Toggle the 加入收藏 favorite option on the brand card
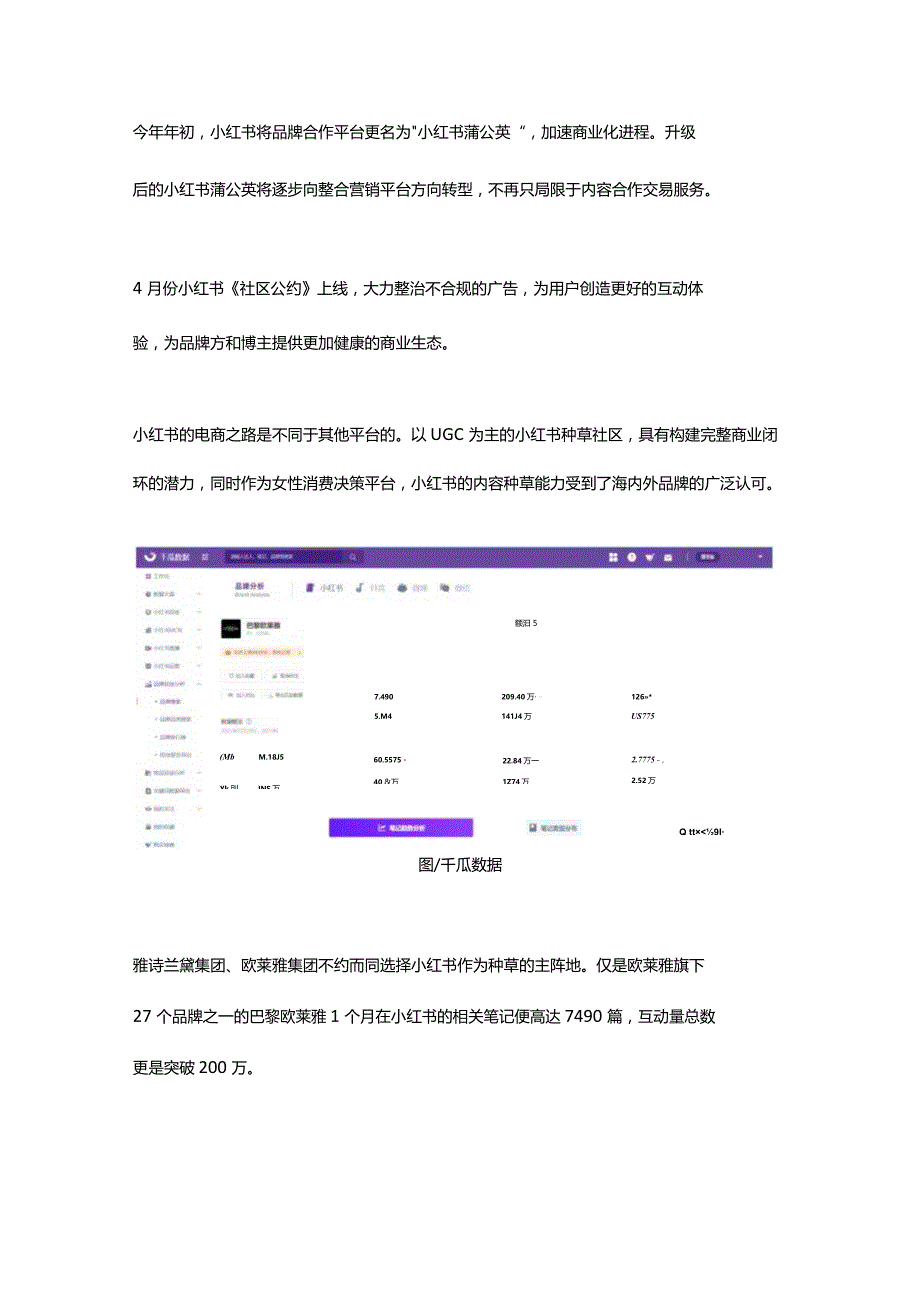 pyautogui.click(x=241, y=675)
